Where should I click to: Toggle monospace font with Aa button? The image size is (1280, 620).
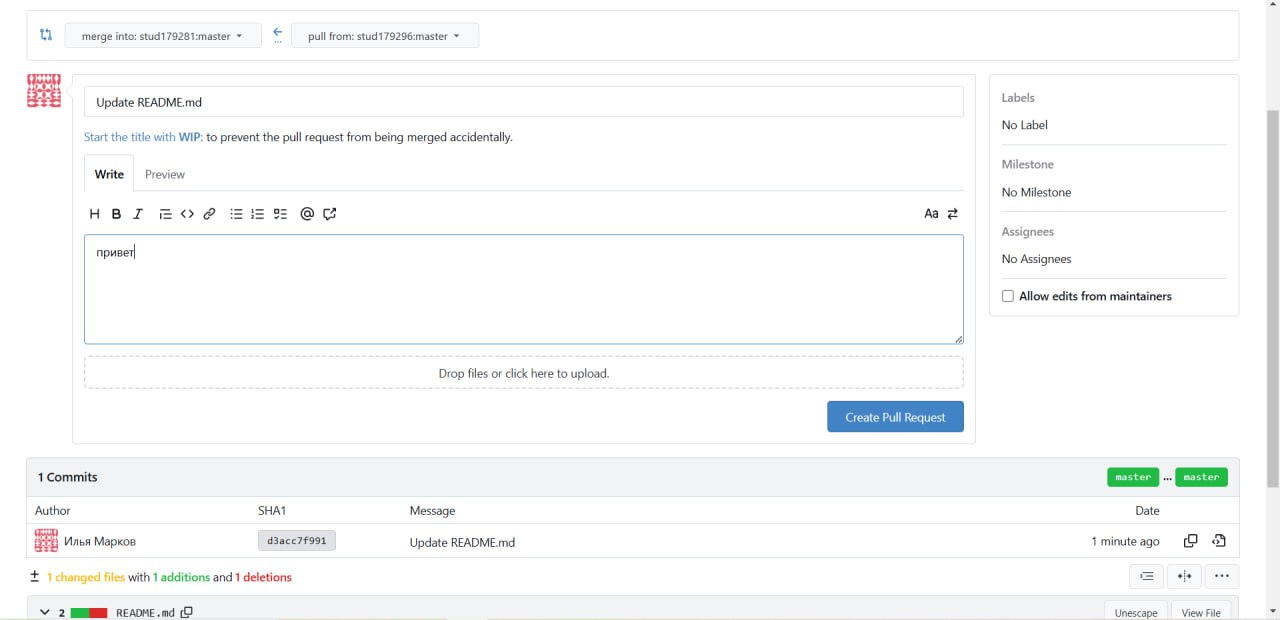(x=931, y=214)
